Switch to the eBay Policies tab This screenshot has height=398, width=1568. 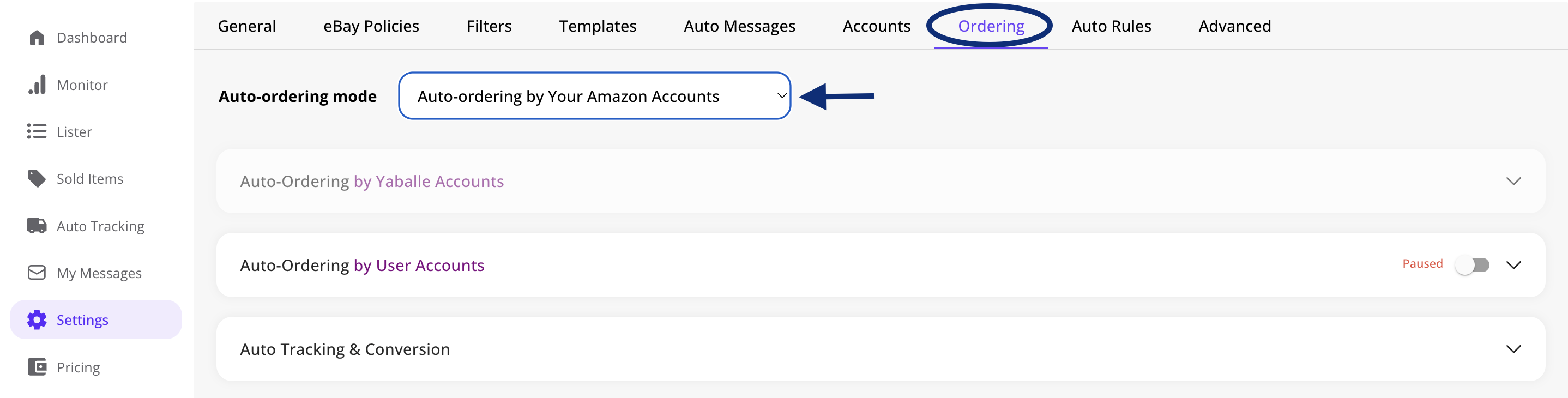click(371, 26)
